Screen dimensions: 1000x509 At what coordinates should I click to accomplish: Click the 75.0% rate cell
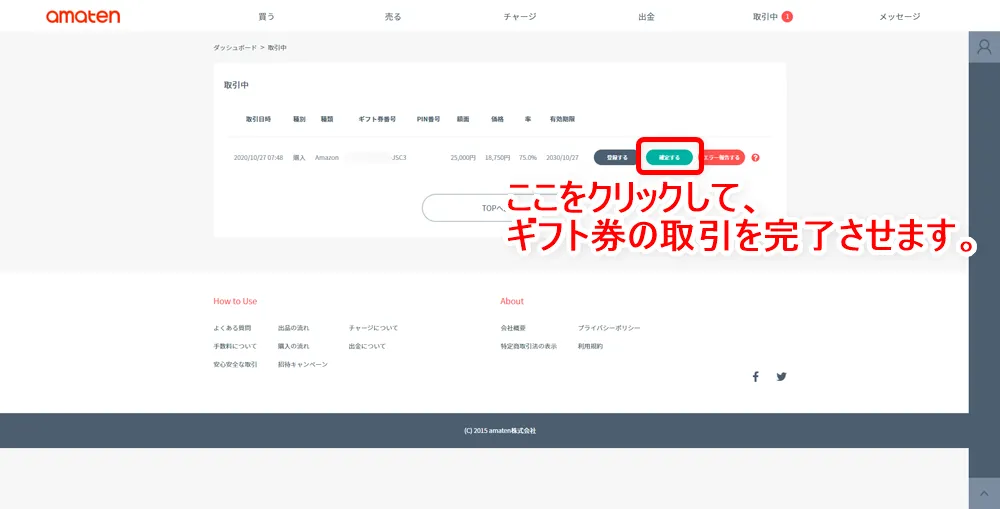[x=527, y=158]
